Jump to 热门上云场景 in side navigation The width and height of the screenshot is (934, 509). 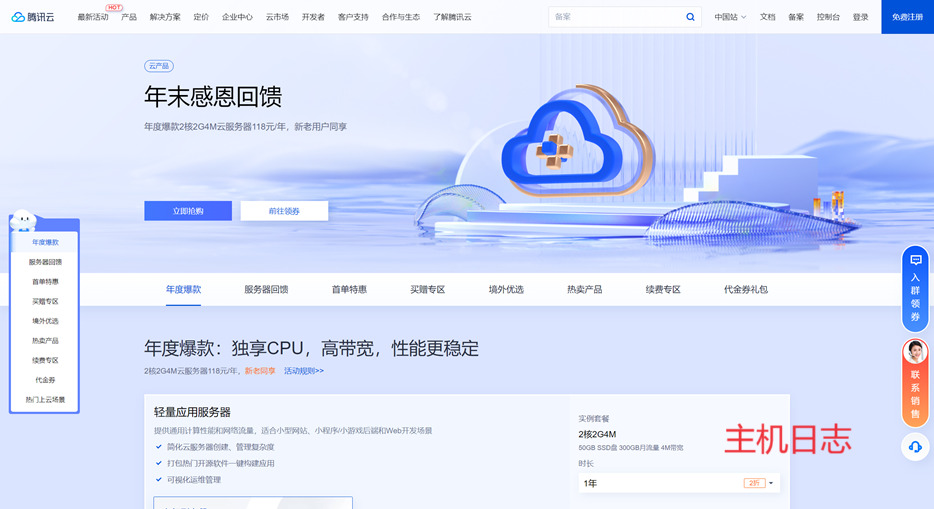click(45, 399)
